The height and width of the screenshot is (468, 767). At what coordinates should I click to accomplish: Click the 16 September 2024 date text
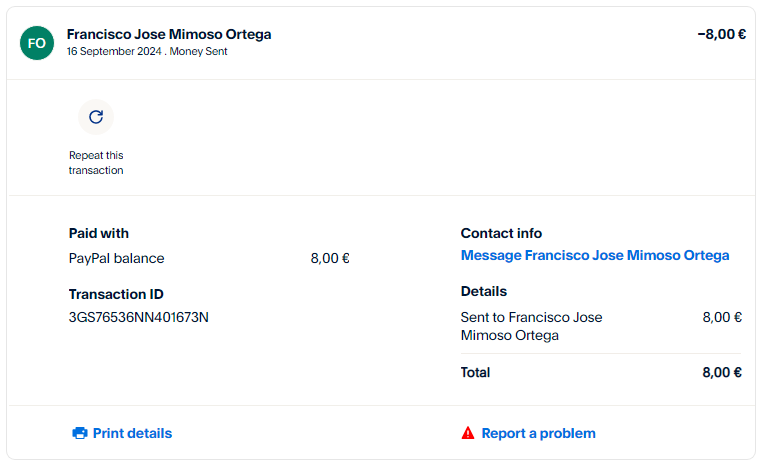pyautogui.click(x=115, y=51)
